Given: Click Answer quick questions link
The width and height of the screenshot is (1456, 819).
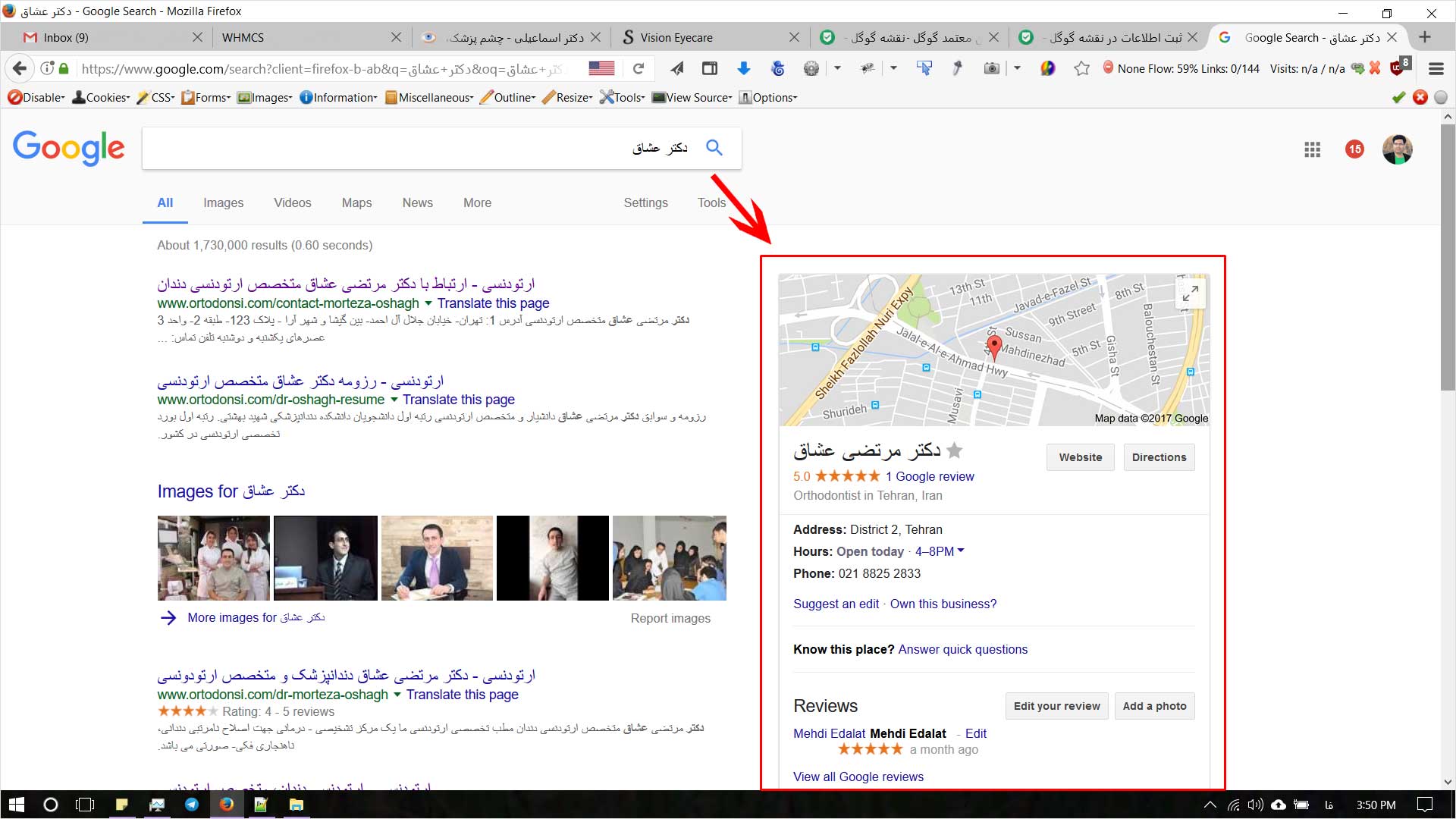Looking at the screenshot, I should [x=963, y=649].
